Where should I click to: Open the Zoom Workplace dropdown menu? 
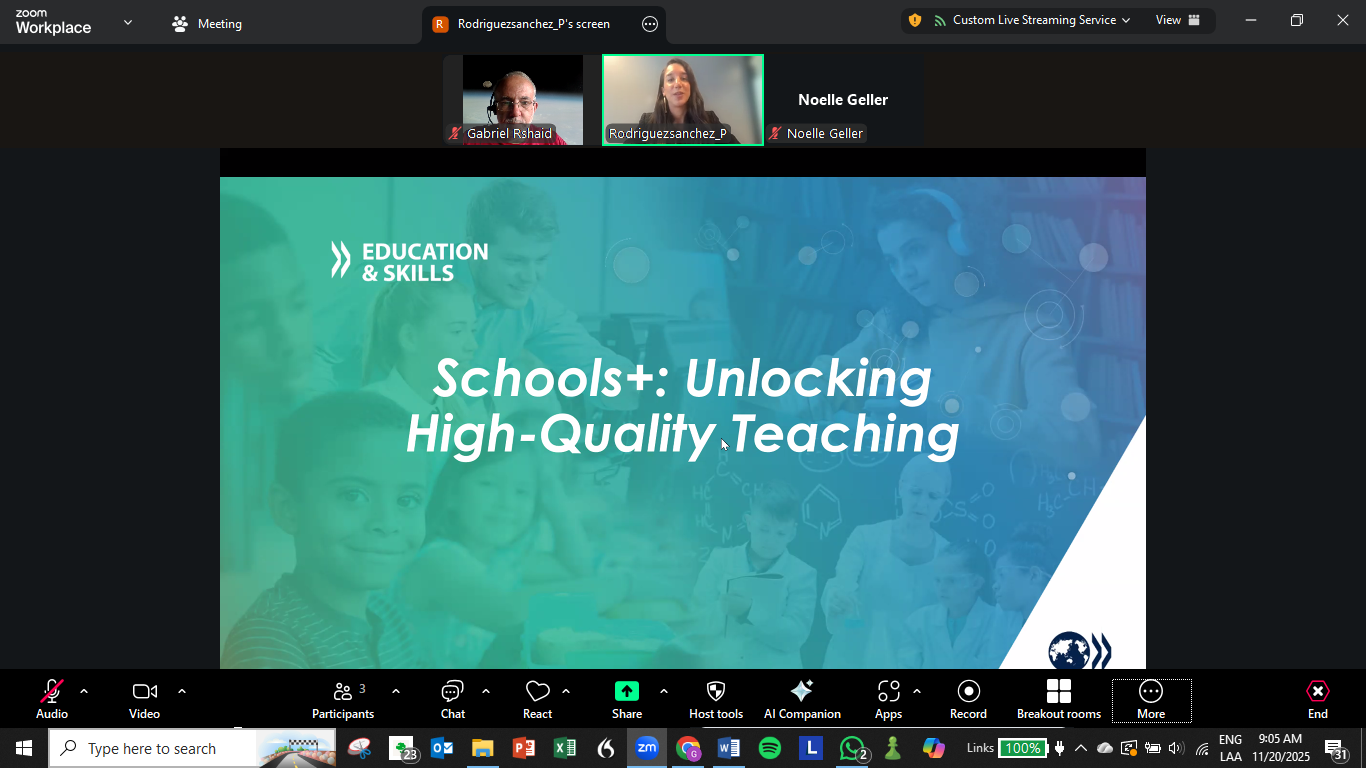coord(127,23)
